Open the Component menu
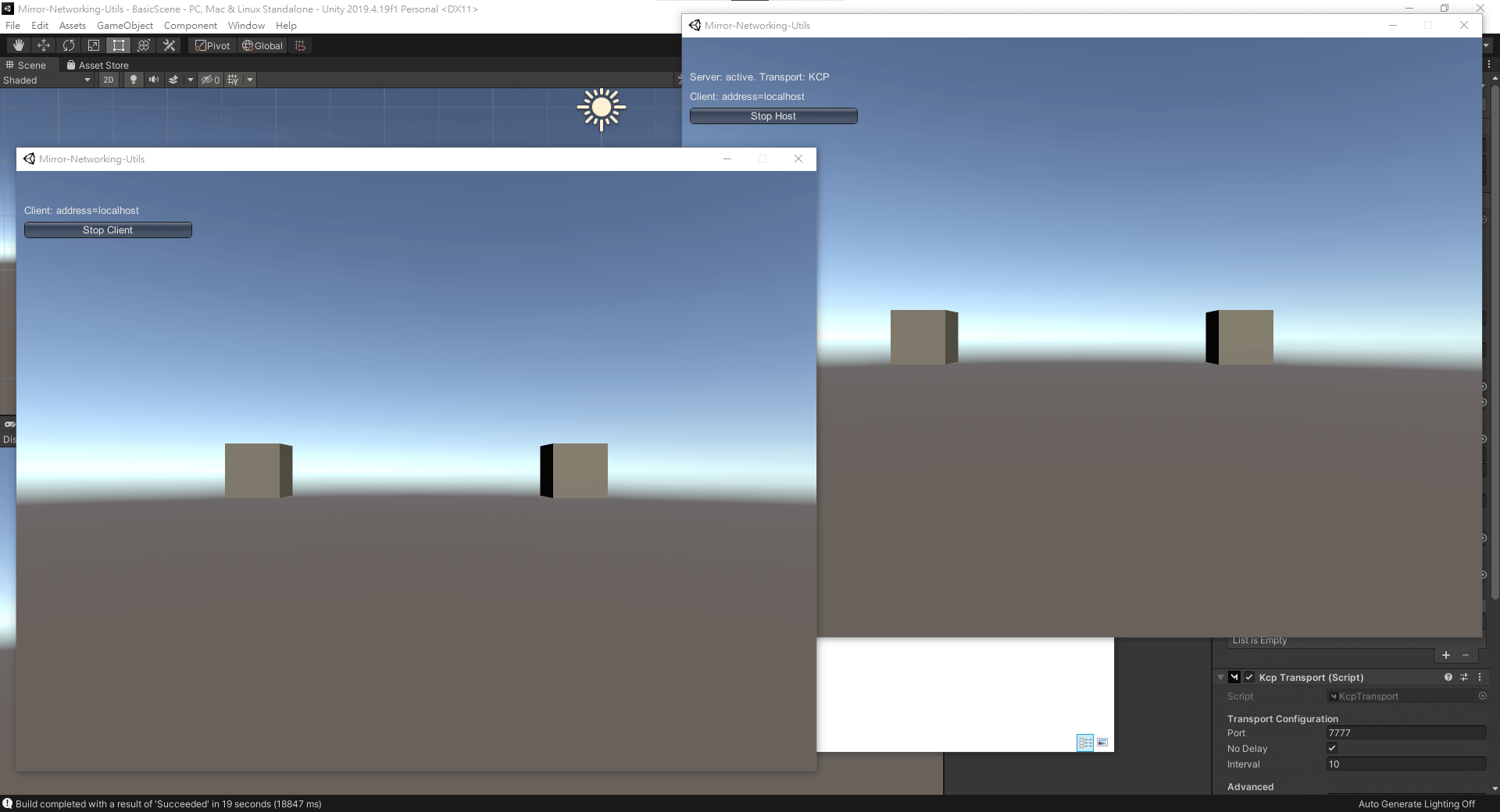Viewport: 1500px width, 812px height. pos(191,25)
